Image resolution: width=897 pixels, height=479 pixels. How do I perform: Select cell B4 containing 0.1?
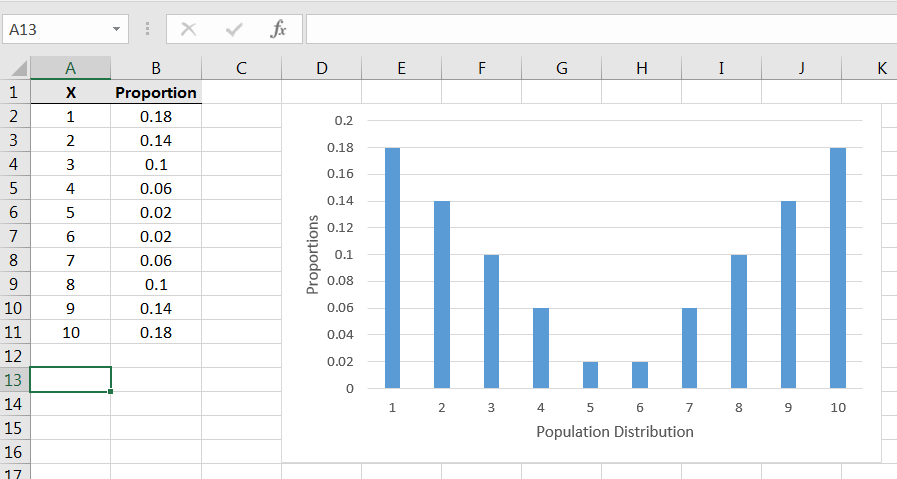(156, 164)
